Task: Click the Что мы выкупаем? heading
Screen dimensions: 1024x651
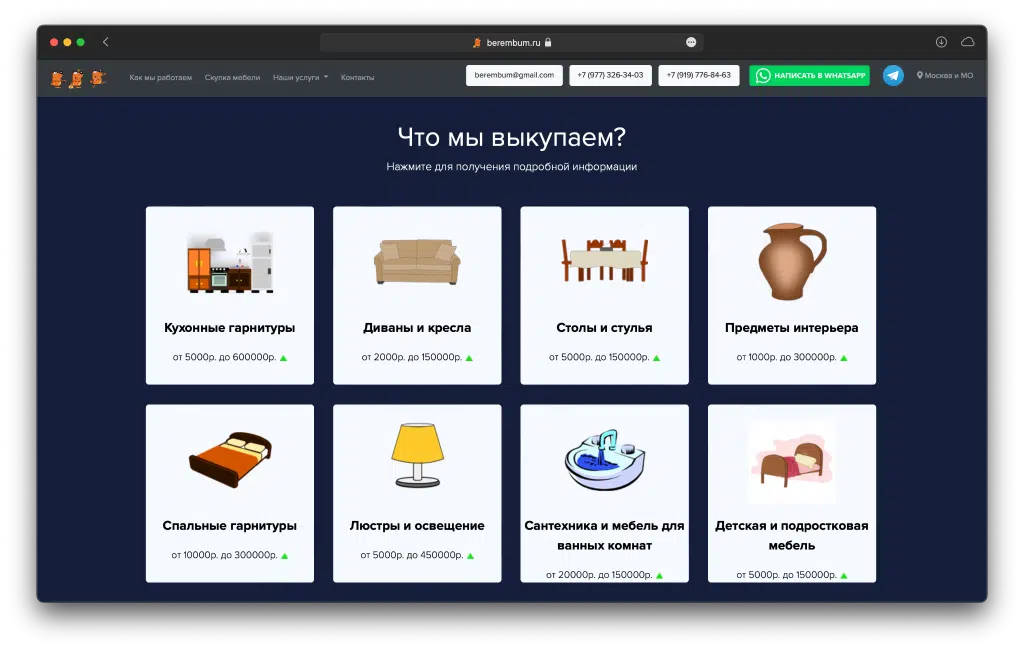Action: [x=512, y=137]
